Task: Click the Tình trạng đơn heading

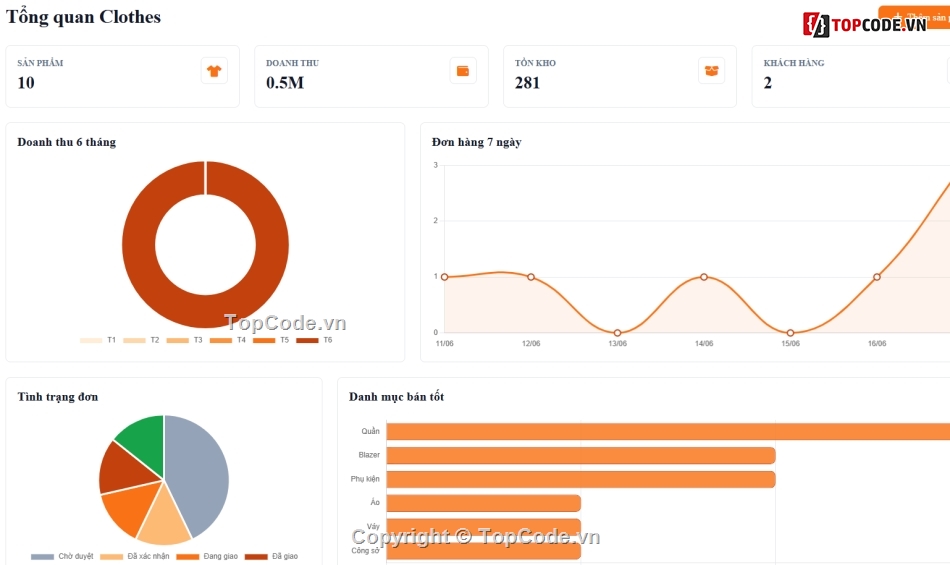Action: pyautogui.click(x=58, y=397)
